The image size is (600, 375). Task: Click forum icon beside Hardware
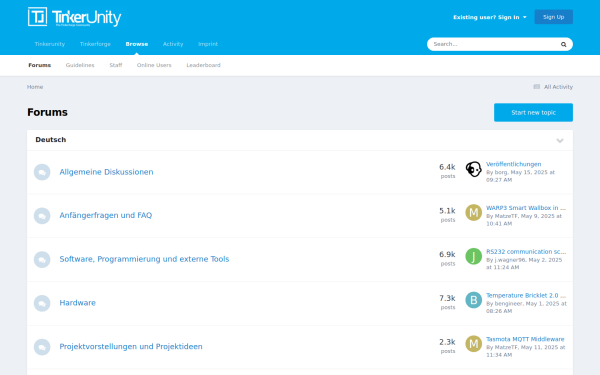[x=42, y=303]
